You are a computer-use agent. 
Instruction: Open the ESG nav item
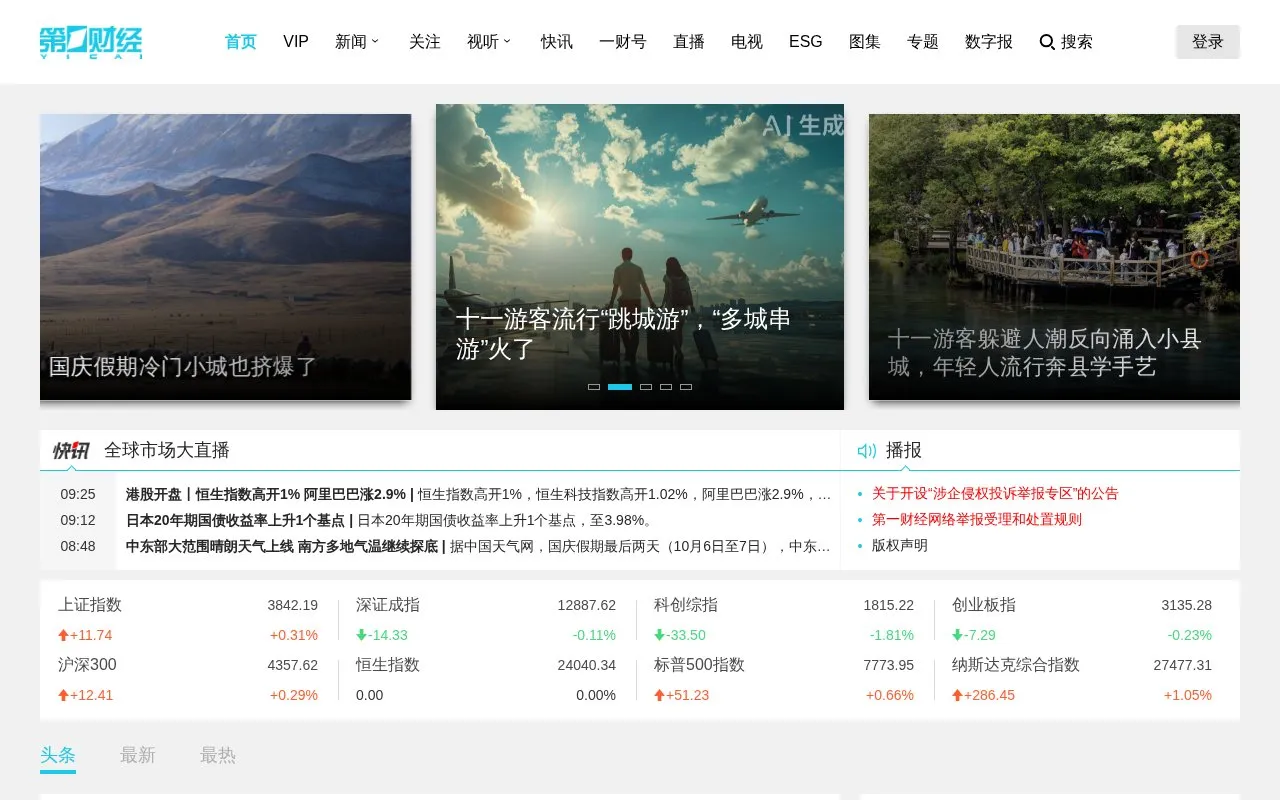[x=806, y=42]
